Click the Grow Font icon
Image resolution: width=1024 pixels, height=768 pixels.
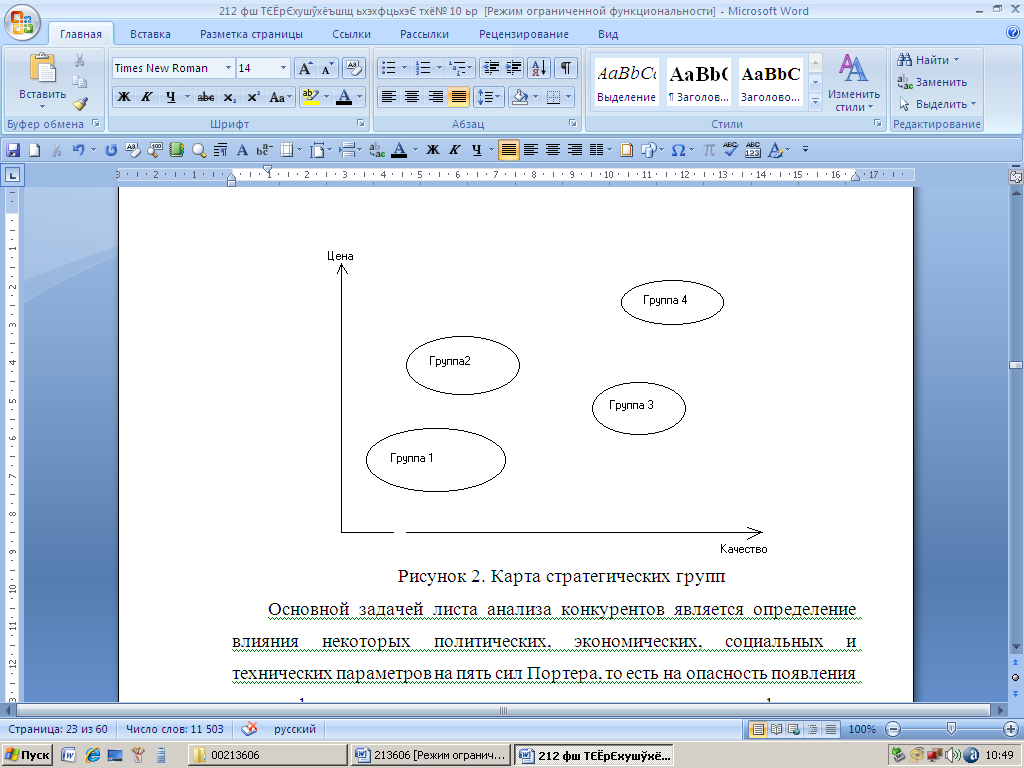click(x=304, y=68)
